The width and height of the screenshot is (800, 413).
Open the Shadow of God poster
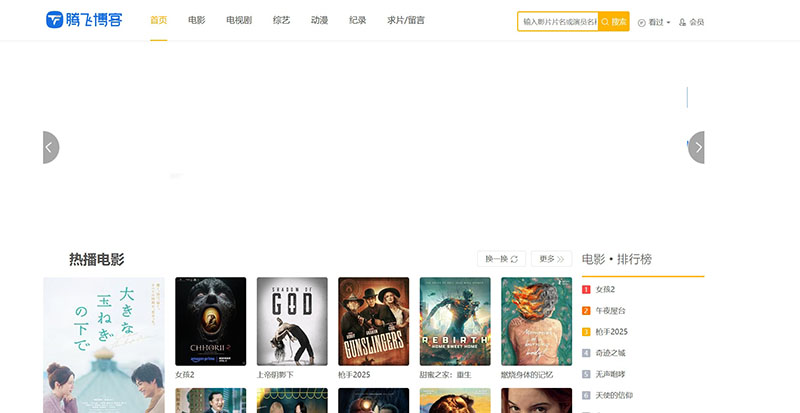(292, 321)
